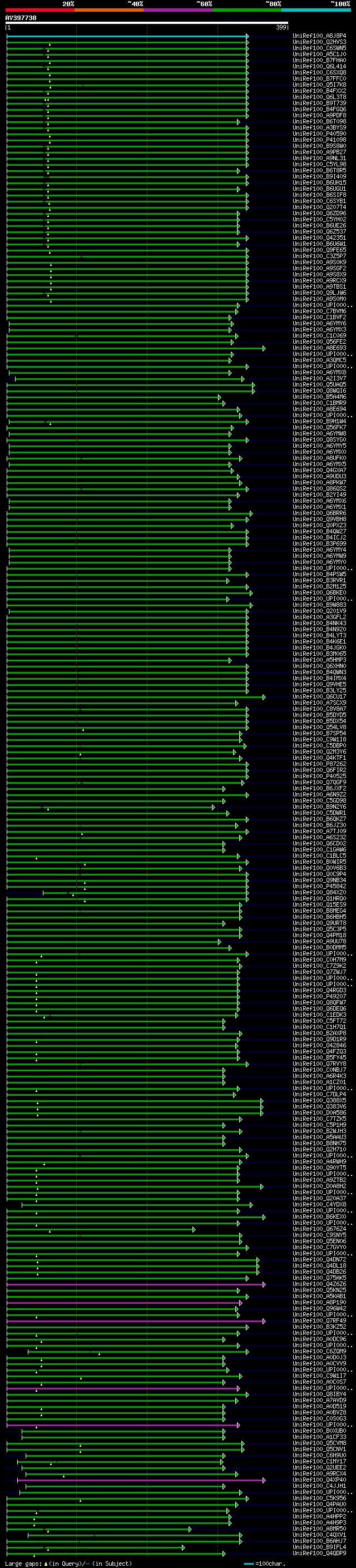
Task: Click the orange ~40% identity legend segment
Action: click(x=109, y=11)
